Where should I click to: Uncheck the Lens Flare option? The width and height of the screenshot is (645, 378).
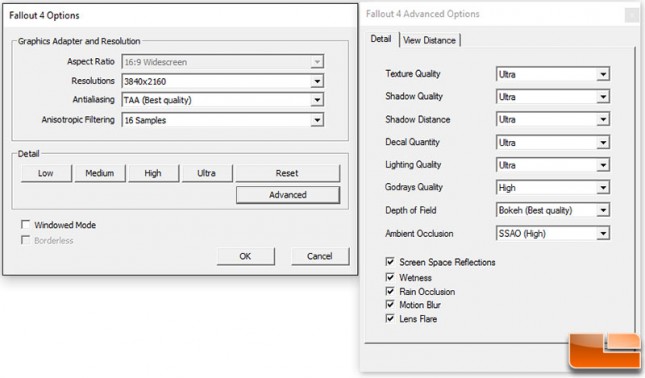click(x=390, y=318)
